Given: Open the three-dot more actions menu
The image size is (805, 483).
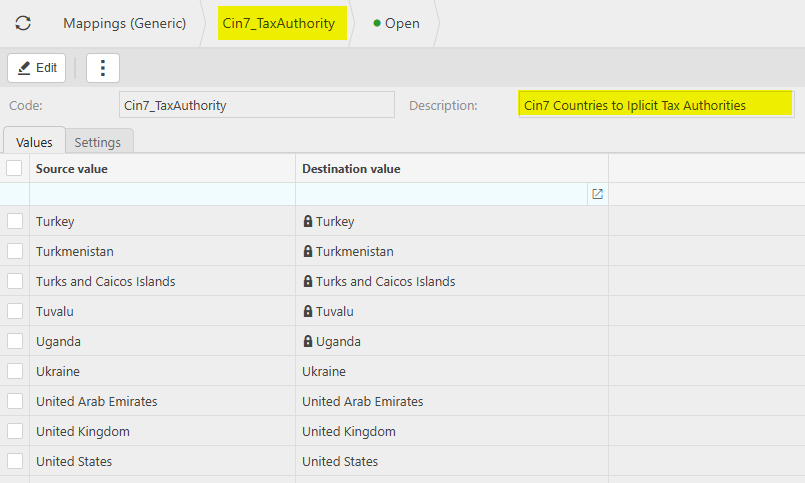Looking at the screenshot, I should [x=103, y=68].
